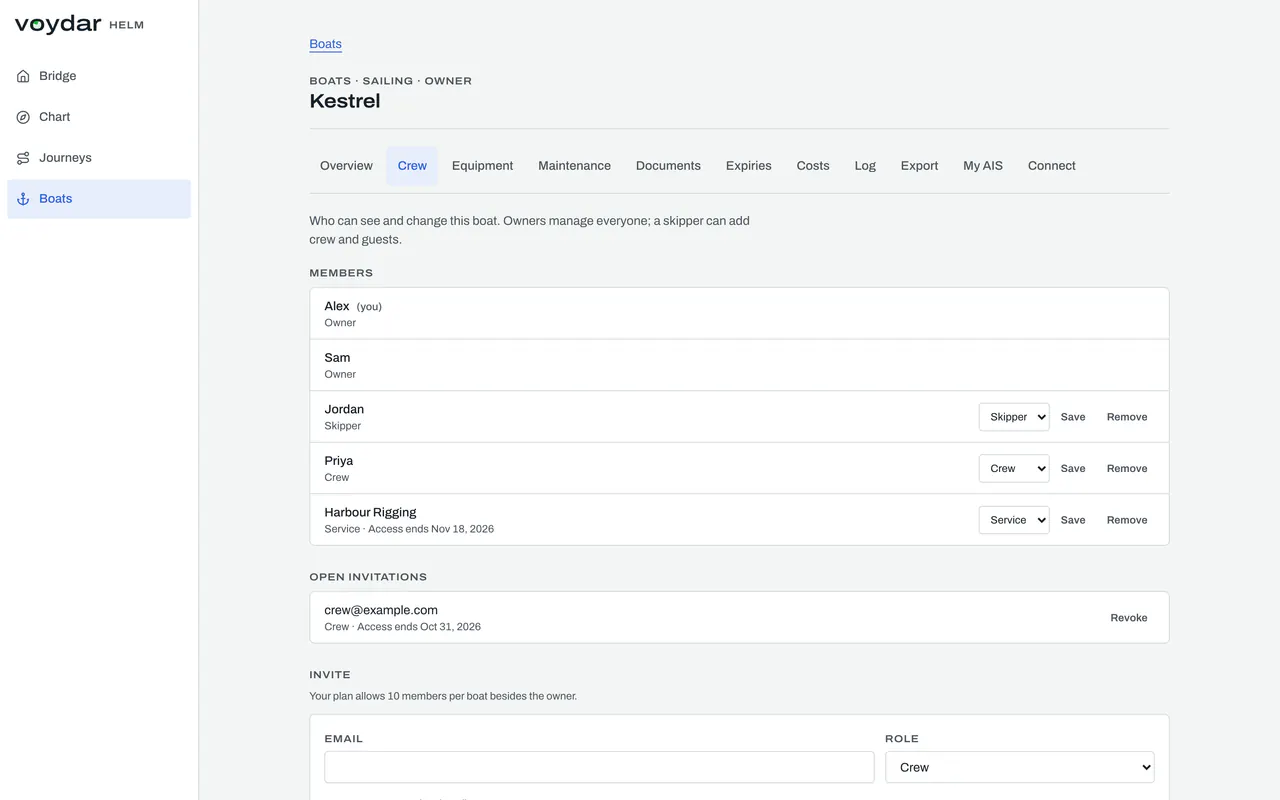The height and width of the screenshot is (800, 1280).
Task: Switch to the Expiries tab
Action: 749,166
